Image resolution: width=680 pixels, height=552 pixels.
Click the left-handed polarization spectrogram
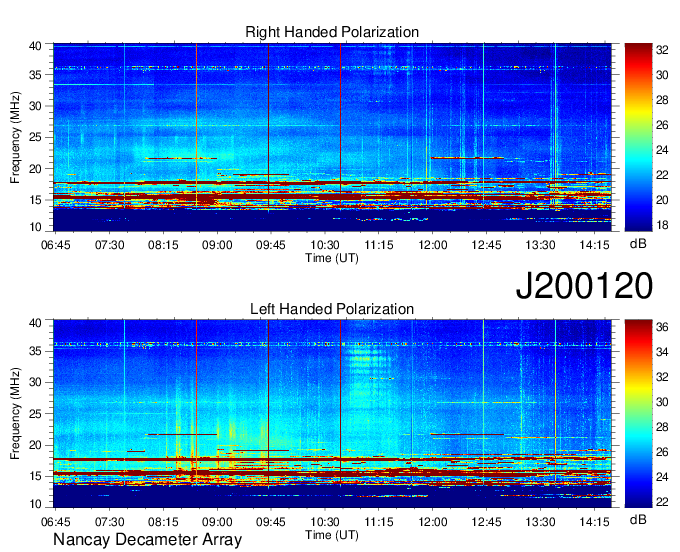tap(332, 414)
